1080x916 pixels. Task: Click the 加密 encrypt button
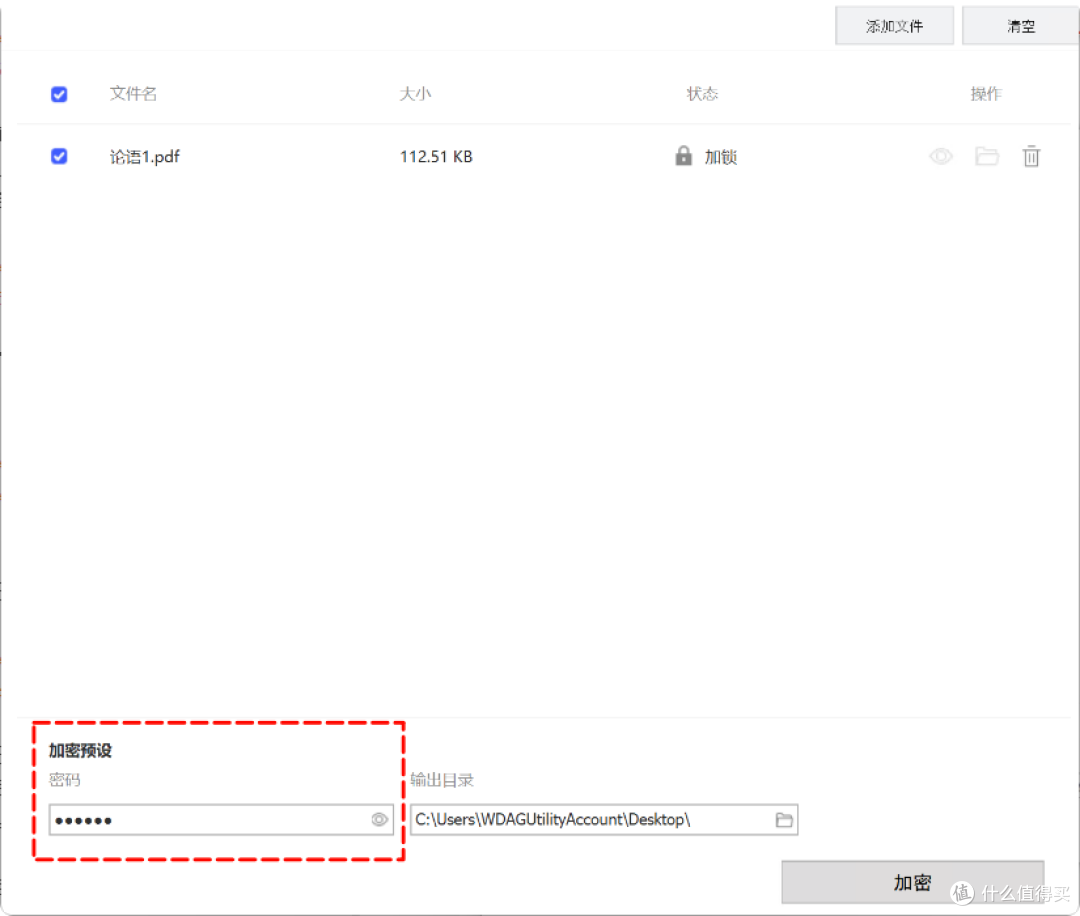(913, 882)
